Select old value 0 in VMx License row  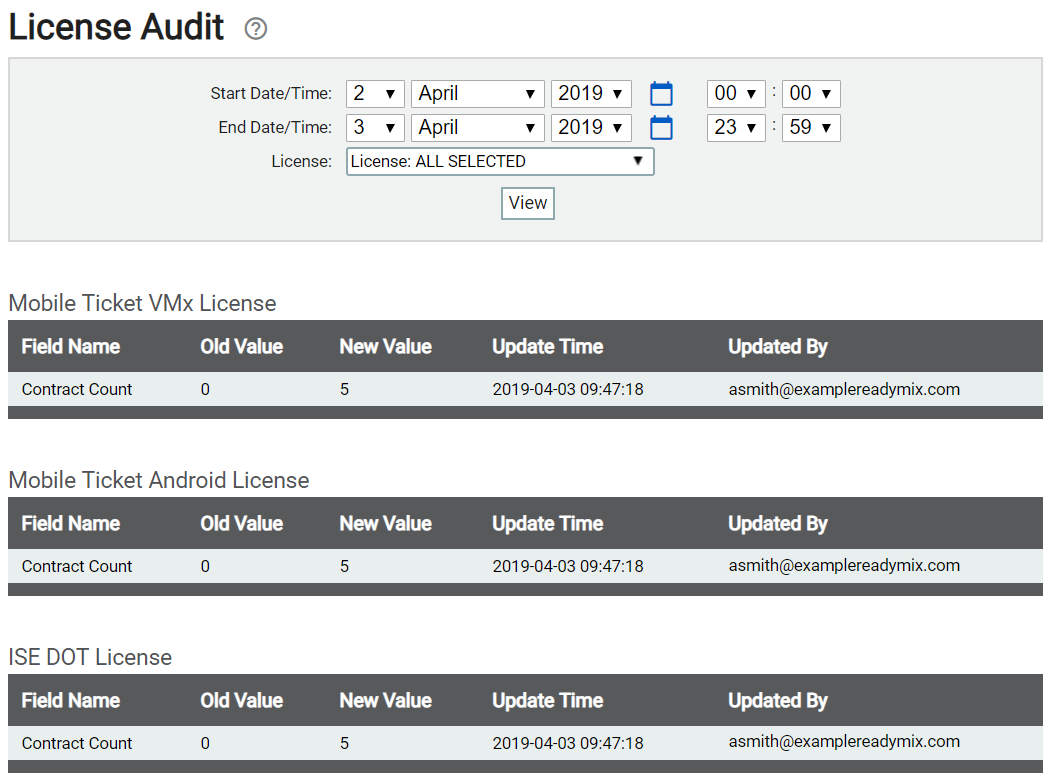point(205,389)
